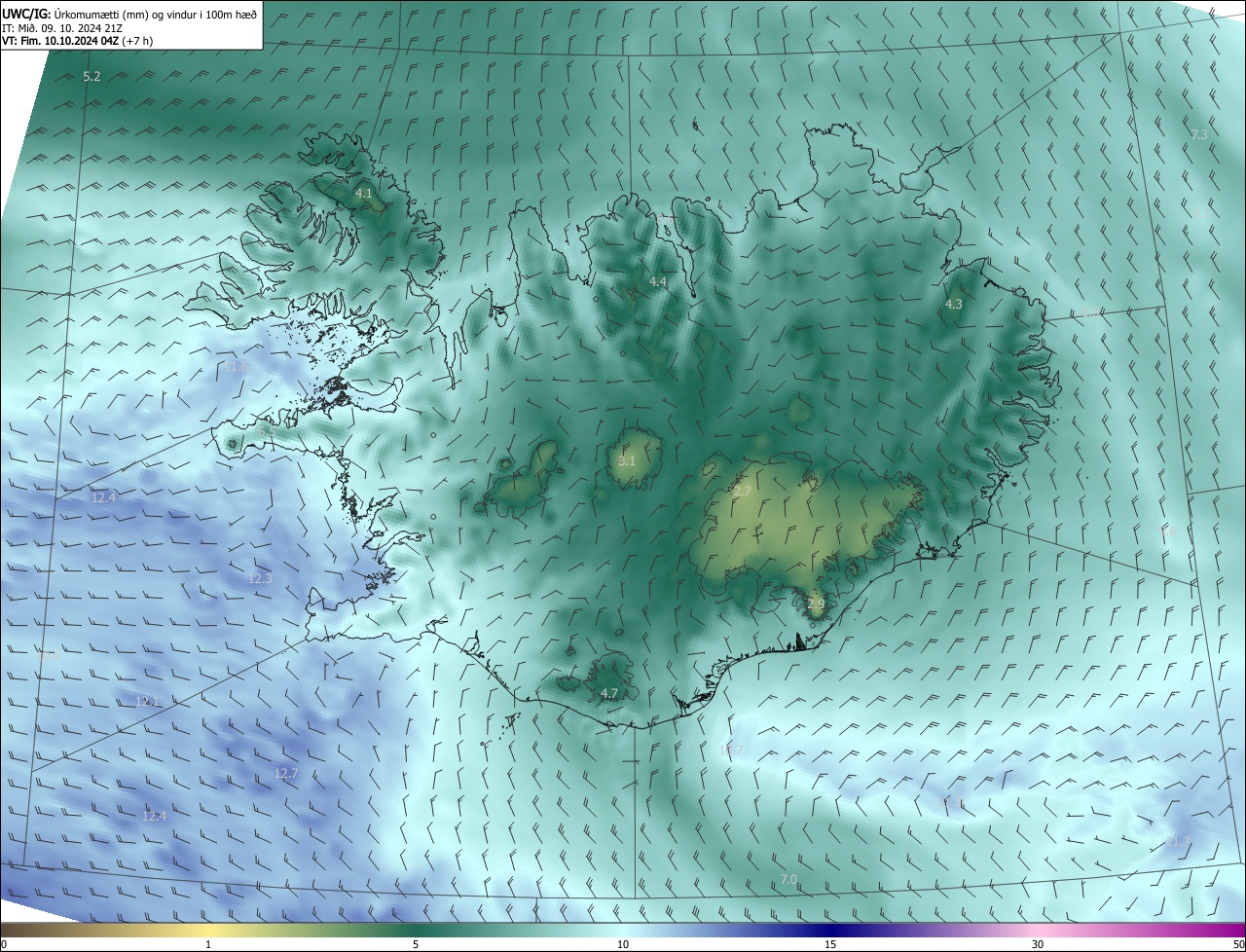Click the 3.1 value on the glacier
Screen dimensions: 1246x952
pyautogui.click(x=627, y=460)
